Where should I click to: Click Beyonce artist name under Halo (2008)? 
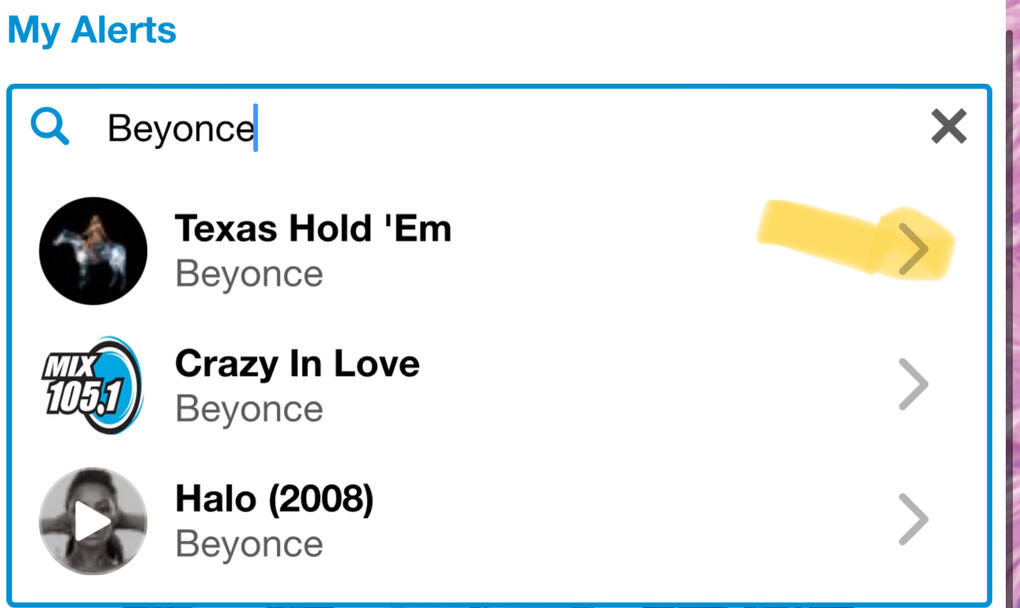click(249, 544)
